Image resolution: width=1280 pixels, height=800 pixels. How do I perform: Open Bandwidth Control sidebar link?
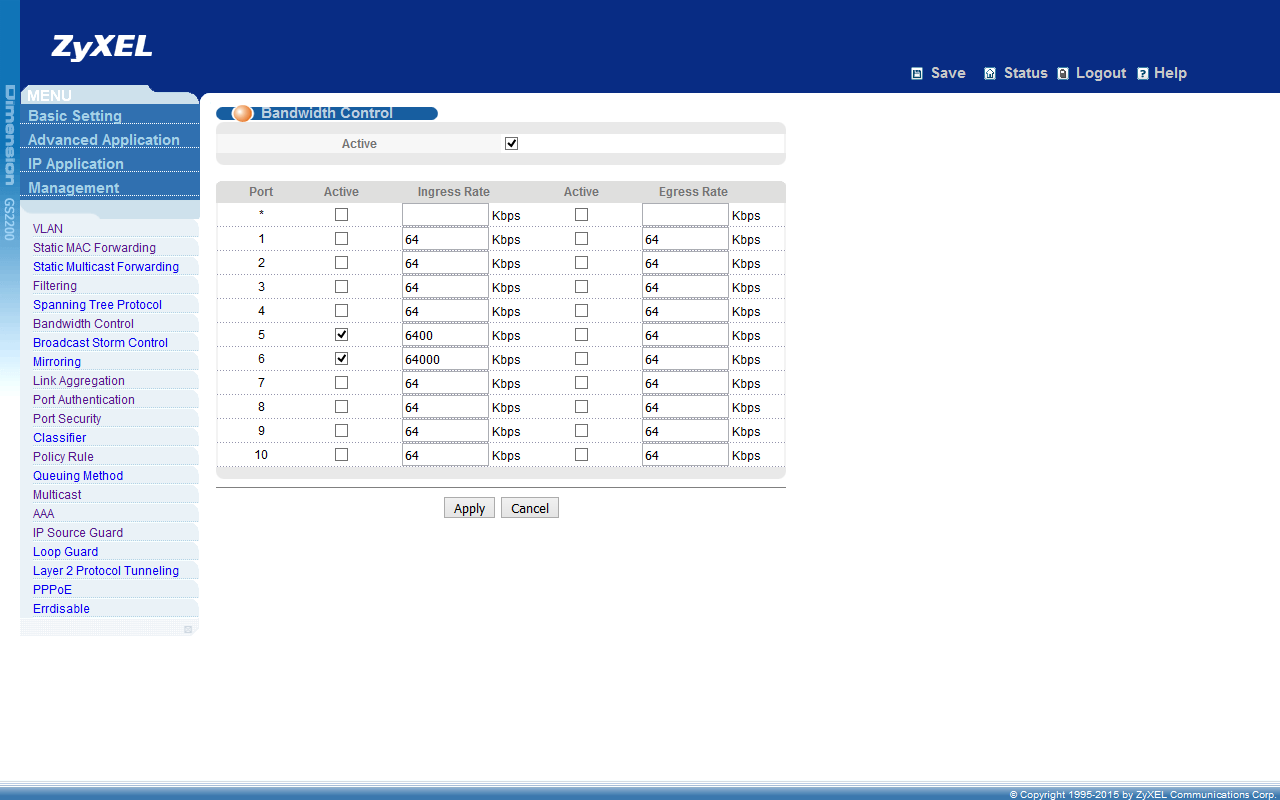(x=83, y=324)
